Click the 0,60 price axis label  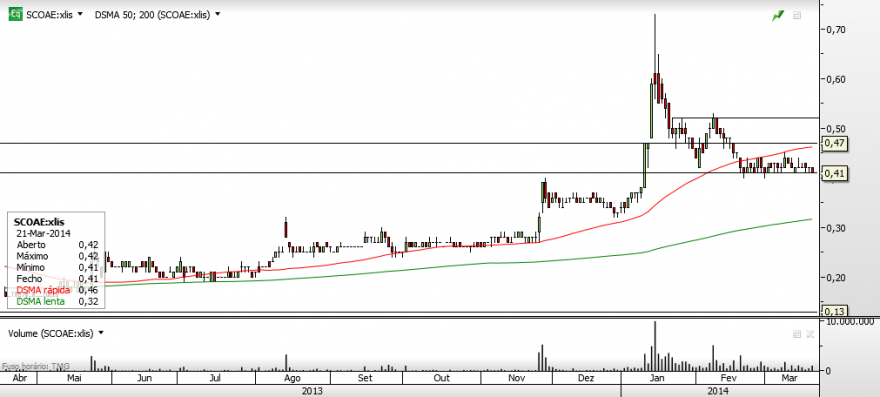point(835,79)
